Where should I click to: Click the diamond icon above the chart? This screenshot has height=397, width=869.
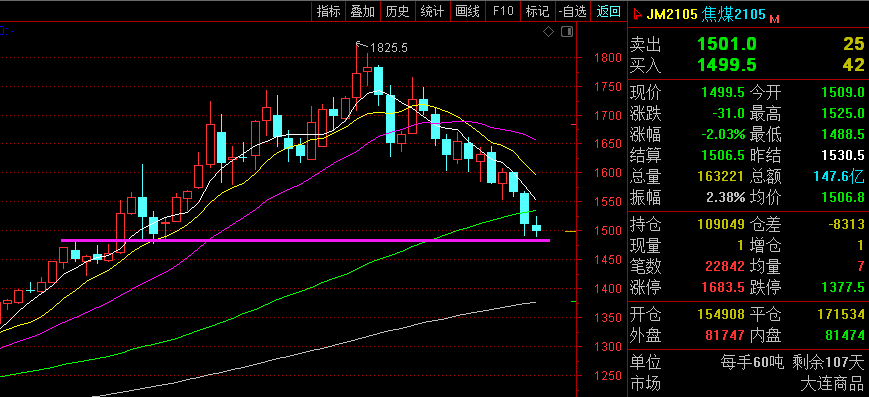548,32
